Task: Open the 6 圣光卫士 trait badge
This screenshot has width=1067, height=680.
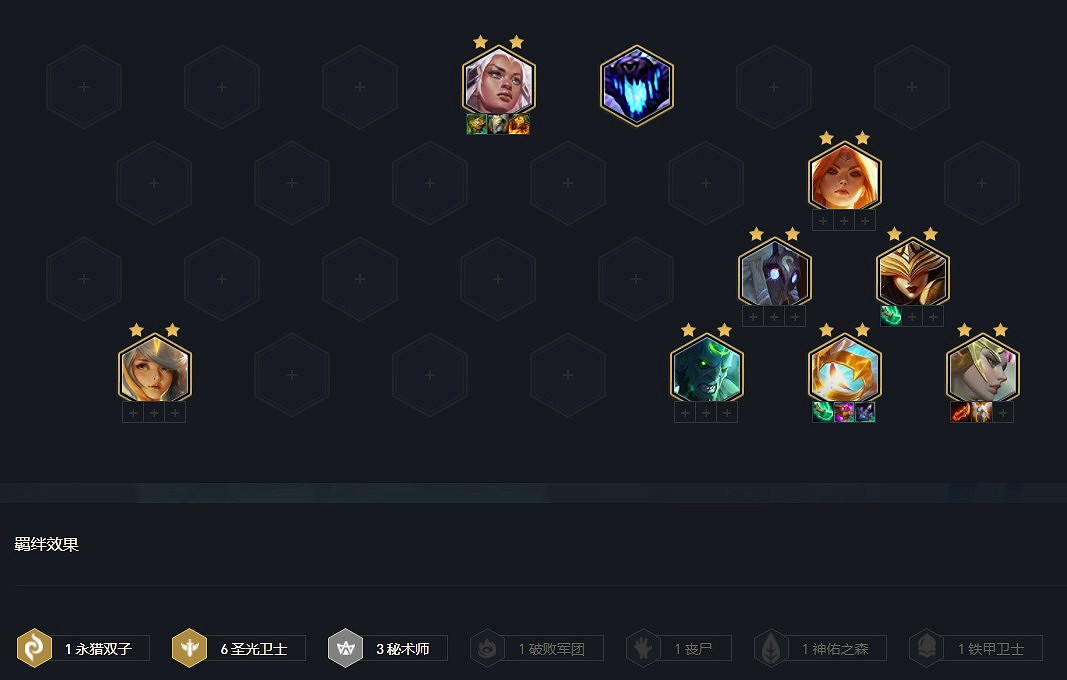Action: click(239, 648)
